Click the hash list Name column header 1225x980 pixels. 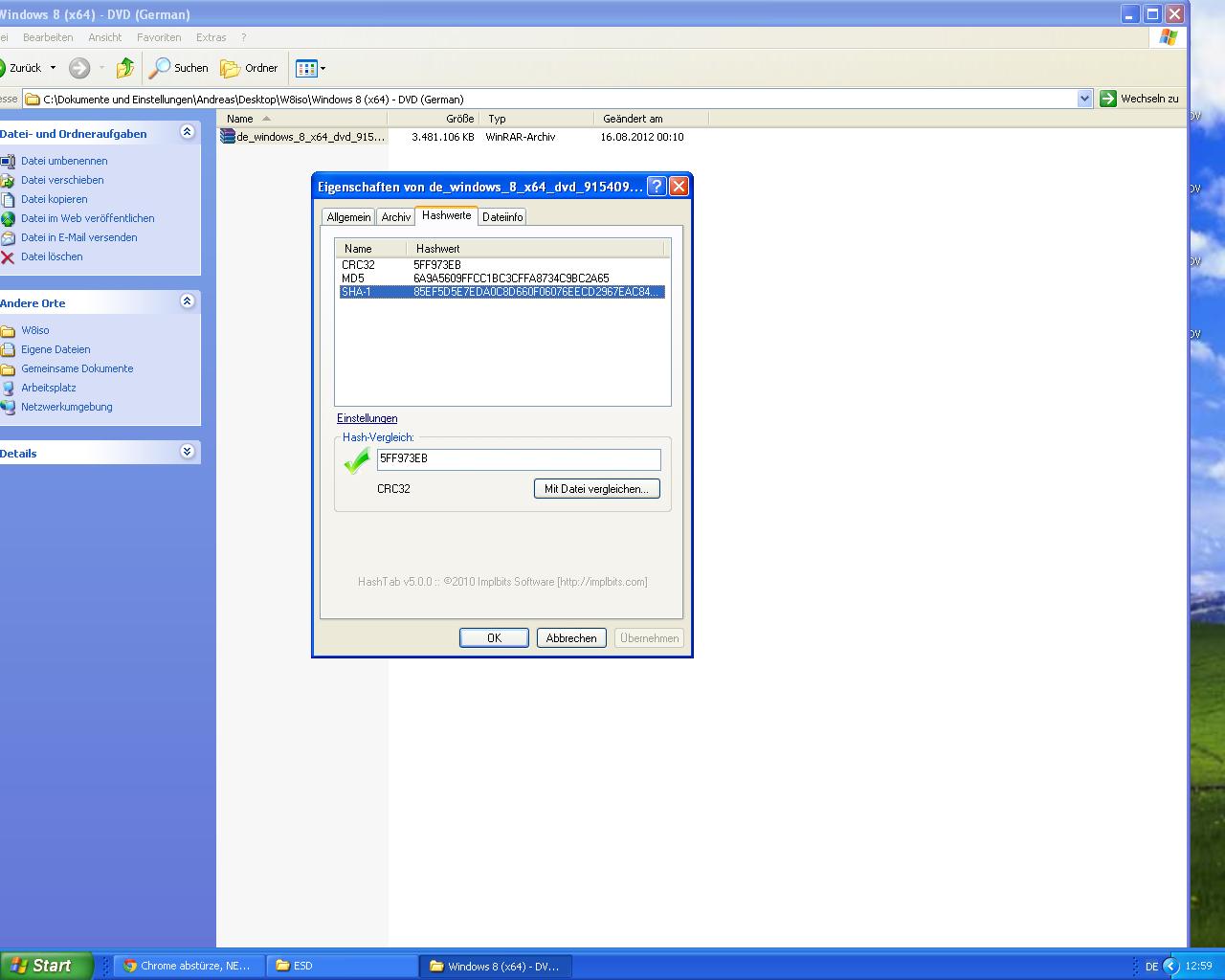pos(370,248)
